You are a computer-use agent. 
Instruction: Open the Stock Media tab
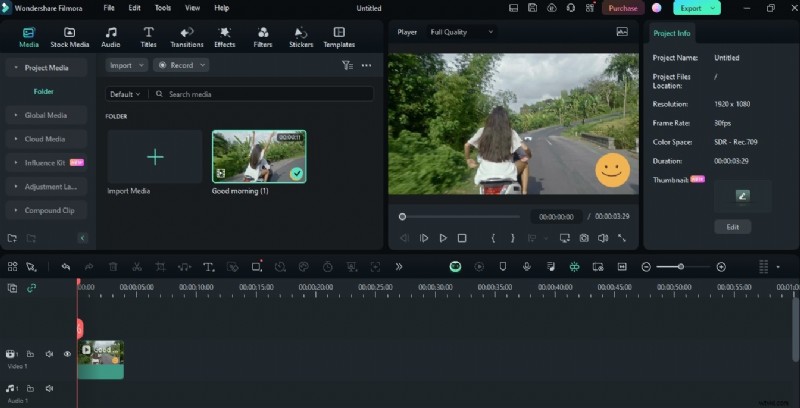(x=70, y=37)
